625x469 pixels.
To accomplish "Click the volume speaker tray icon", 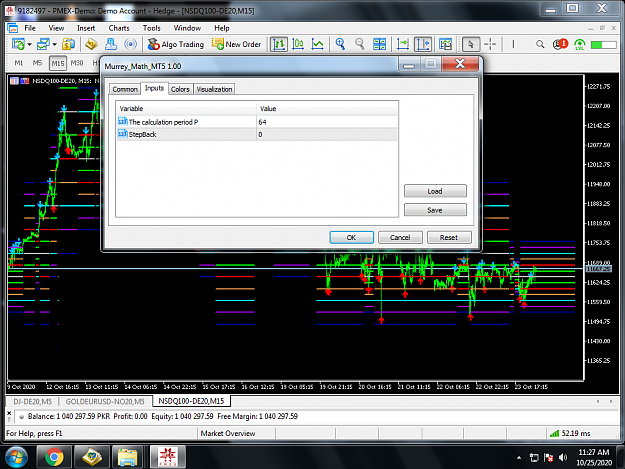I will pos(563,457).
